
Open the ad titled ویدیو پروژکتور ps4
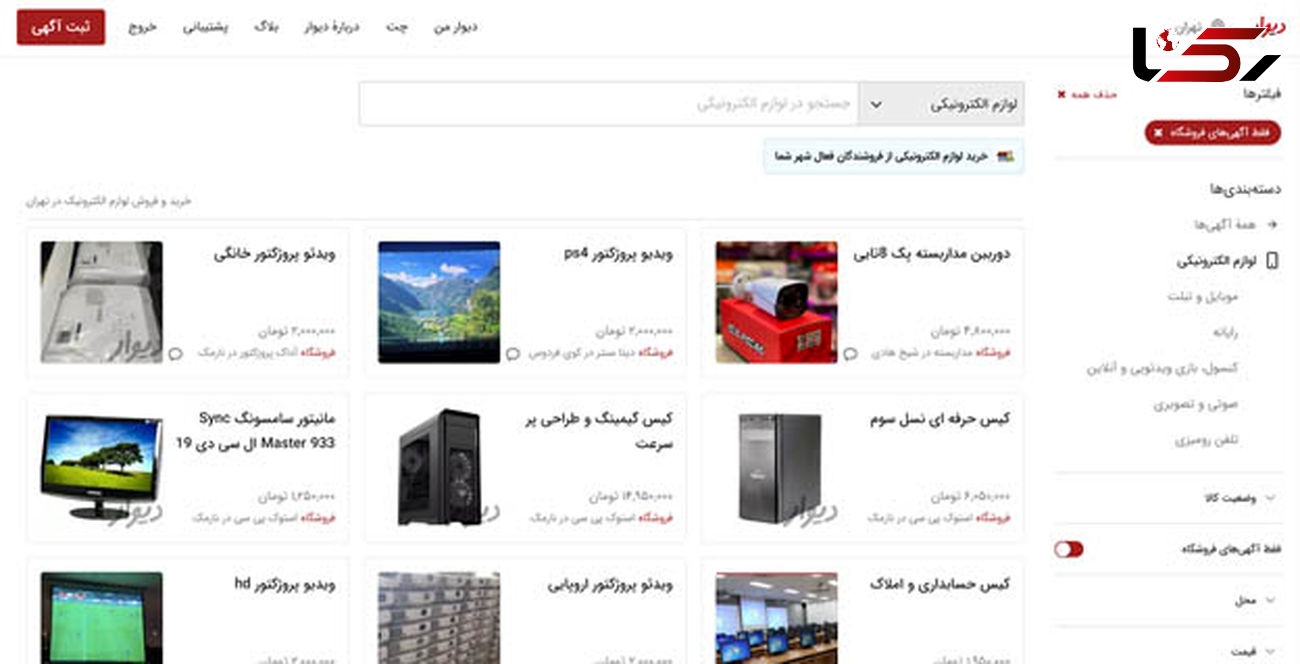click(618, 254)
